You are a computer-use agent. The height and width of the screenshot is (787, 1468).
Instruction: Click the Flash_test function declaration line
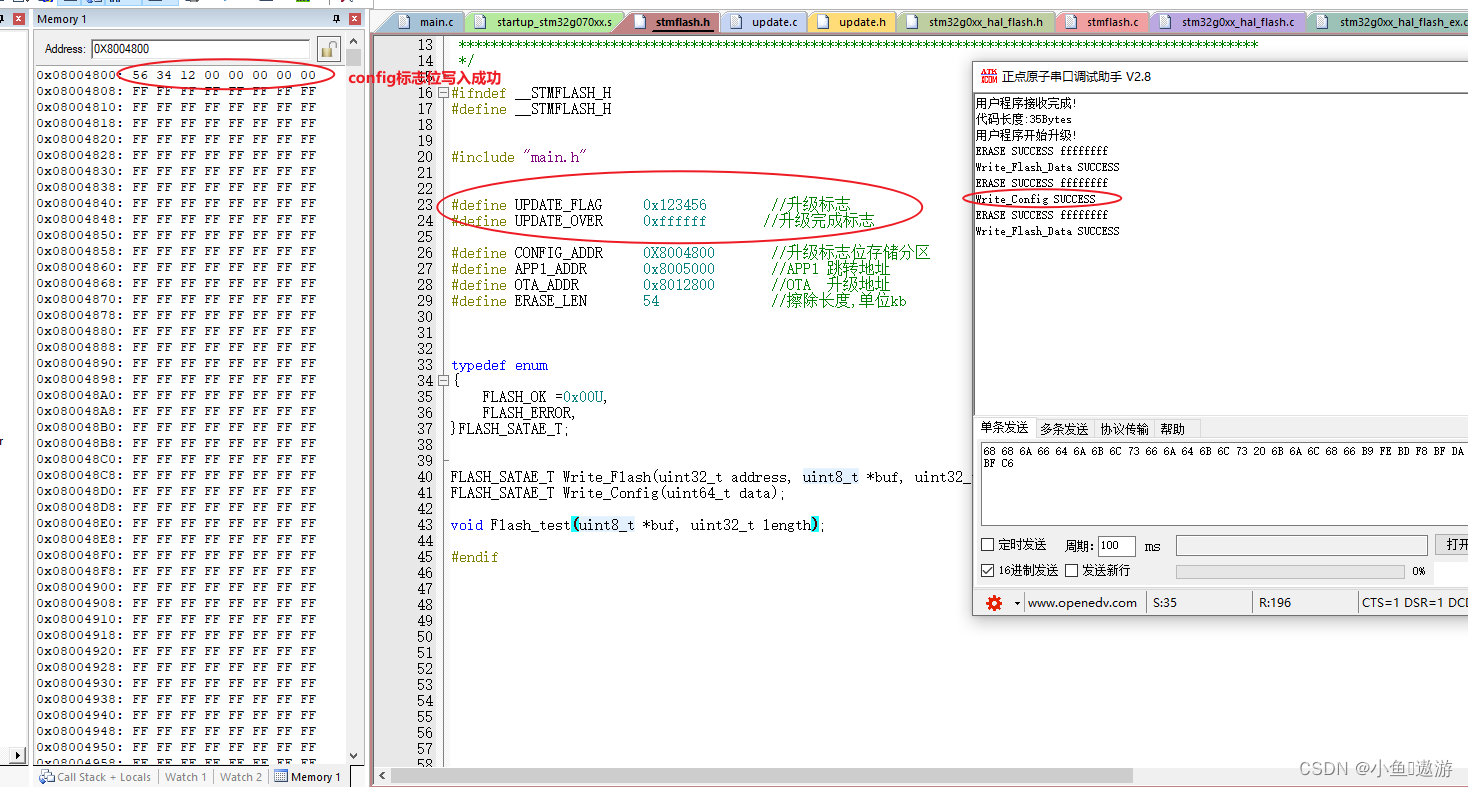pyautogui.click(x=636, y=525)
